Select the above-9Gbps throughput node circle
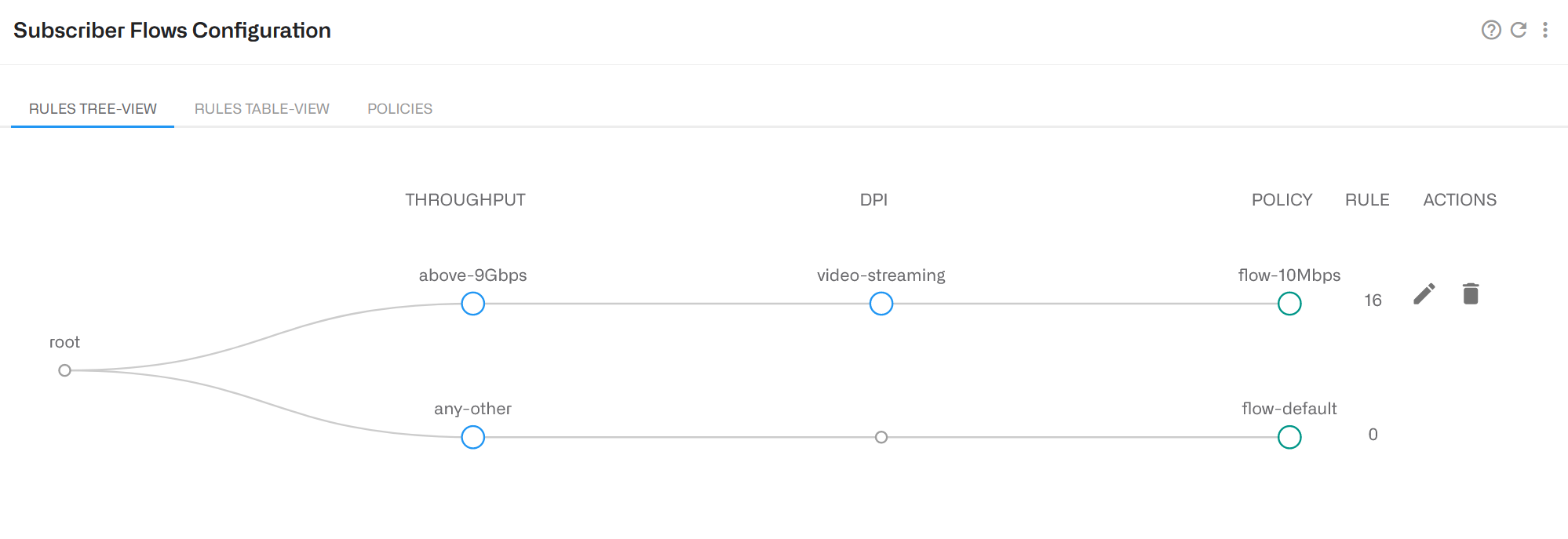1568x539 pixels. 472,304
